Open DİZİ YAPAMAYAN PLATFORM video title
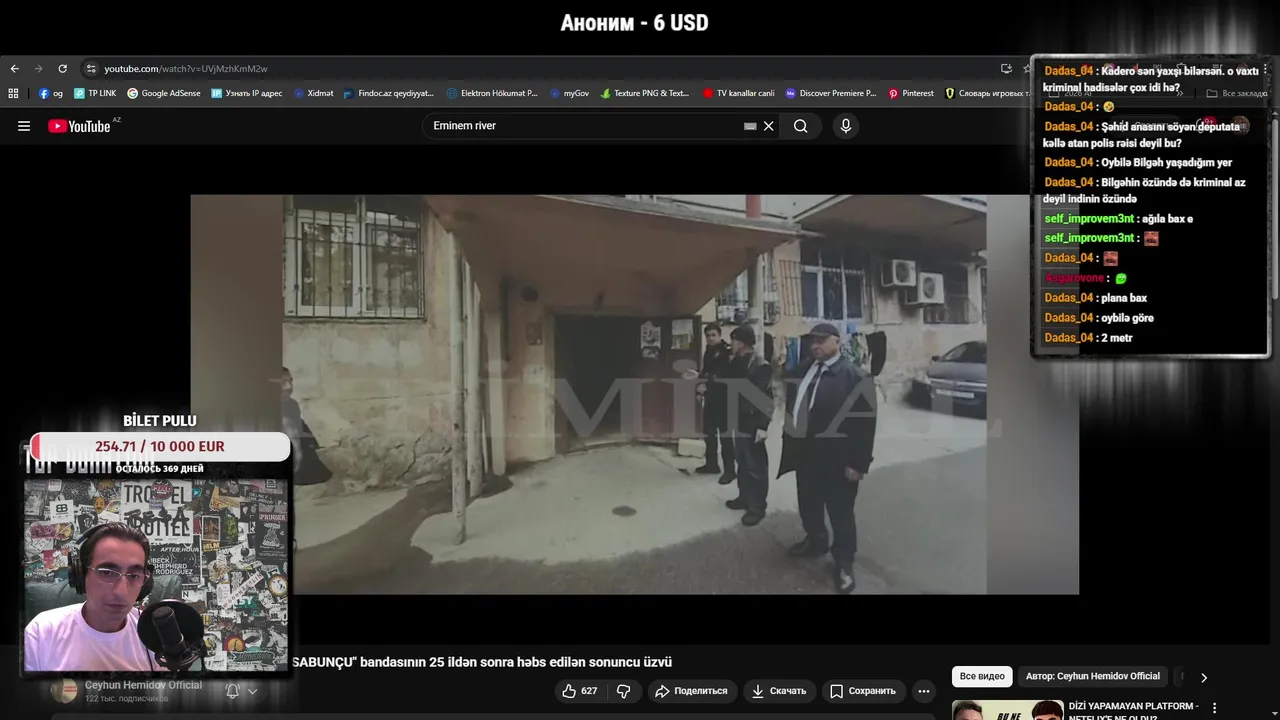Viewport: 1280px width, 720px height. pos(1133,710)
